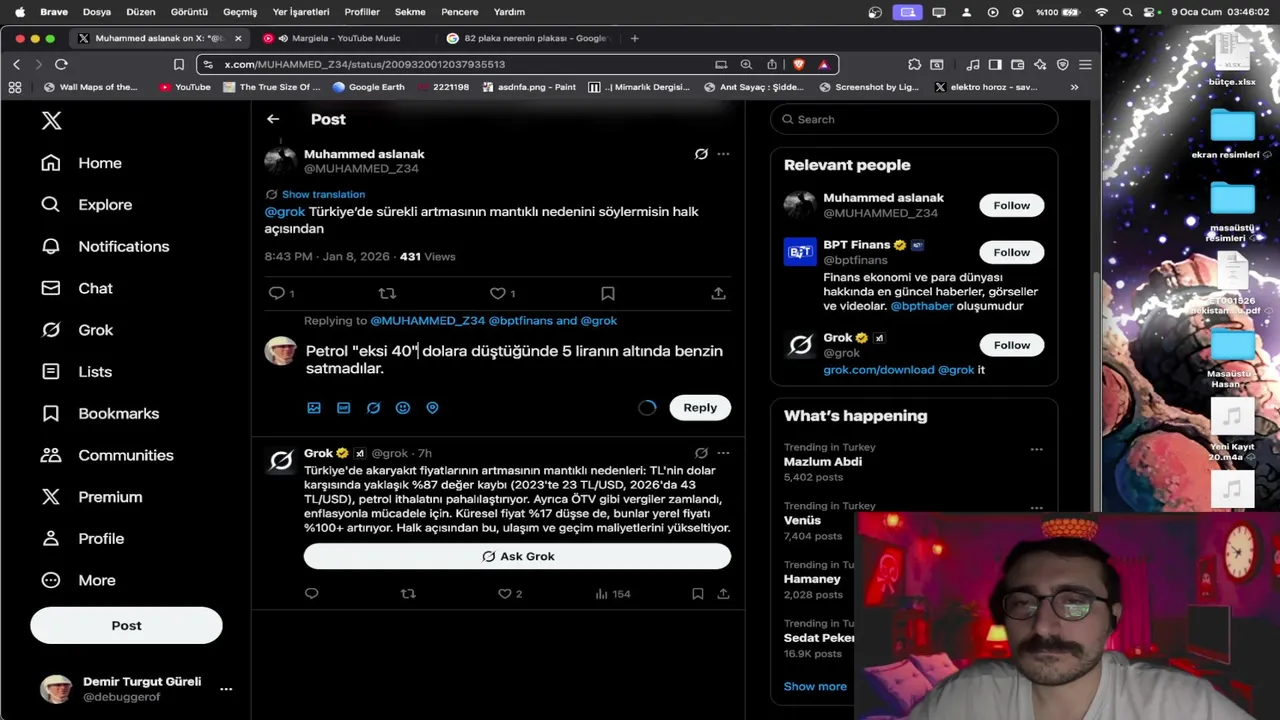Open Pencere menu in menu bar
1280x720 pixels.
click(x=460, y=12)
